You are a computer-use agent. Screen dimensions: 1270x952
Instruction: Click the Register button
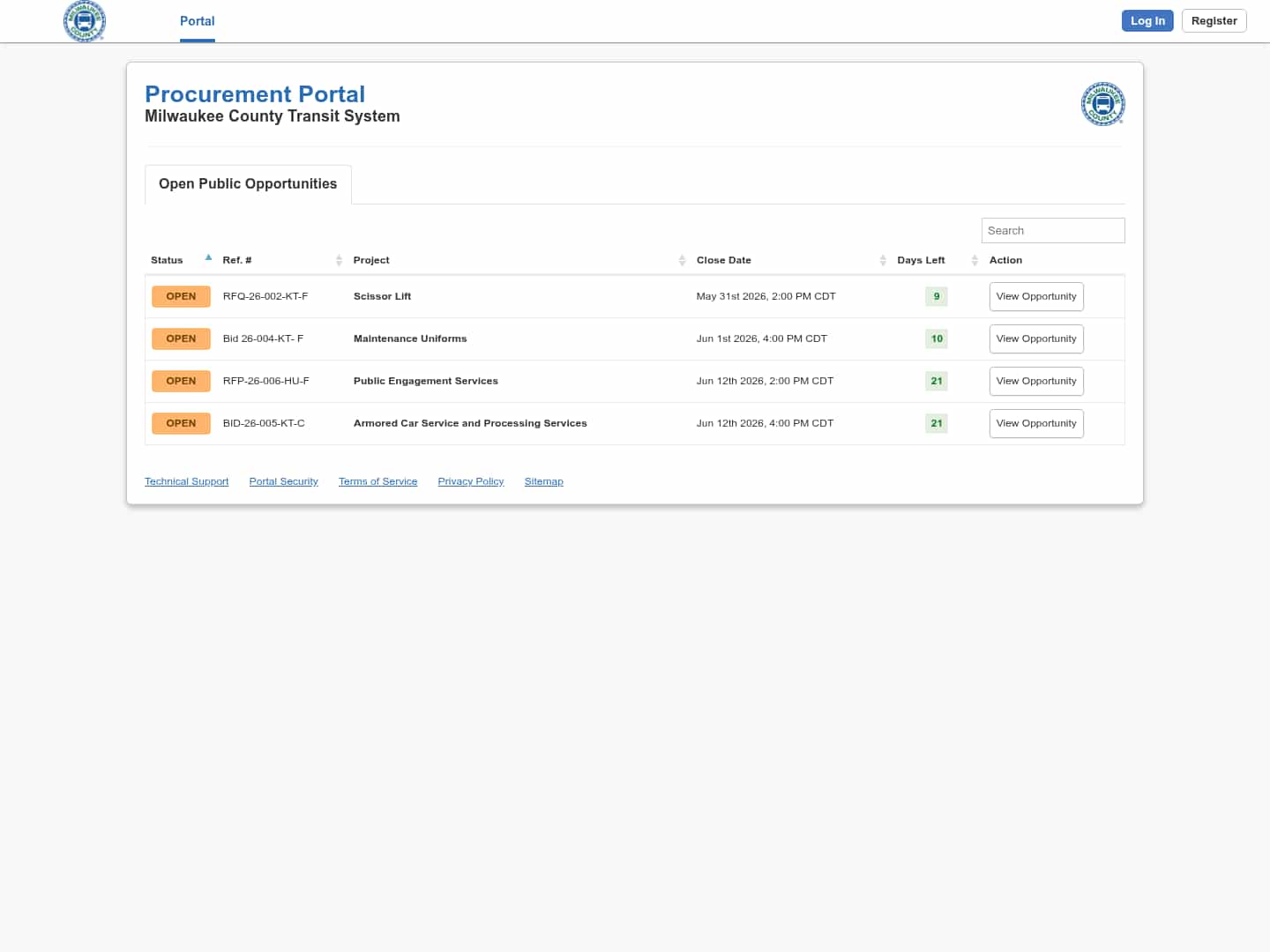click(1214, 21)
